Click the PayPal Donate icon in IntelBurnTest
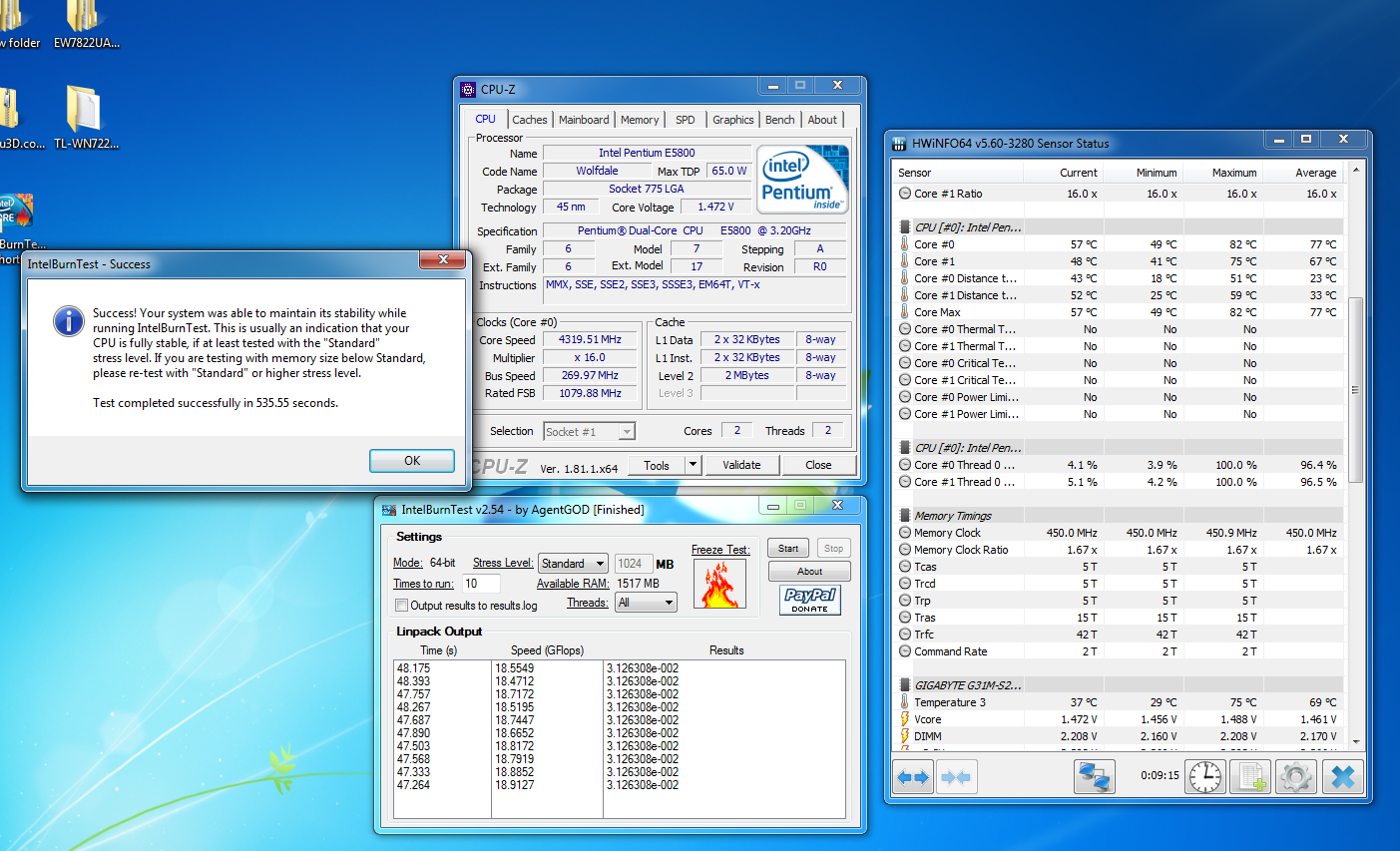This screenshot has height=851, width=1400. pos(809,600)
